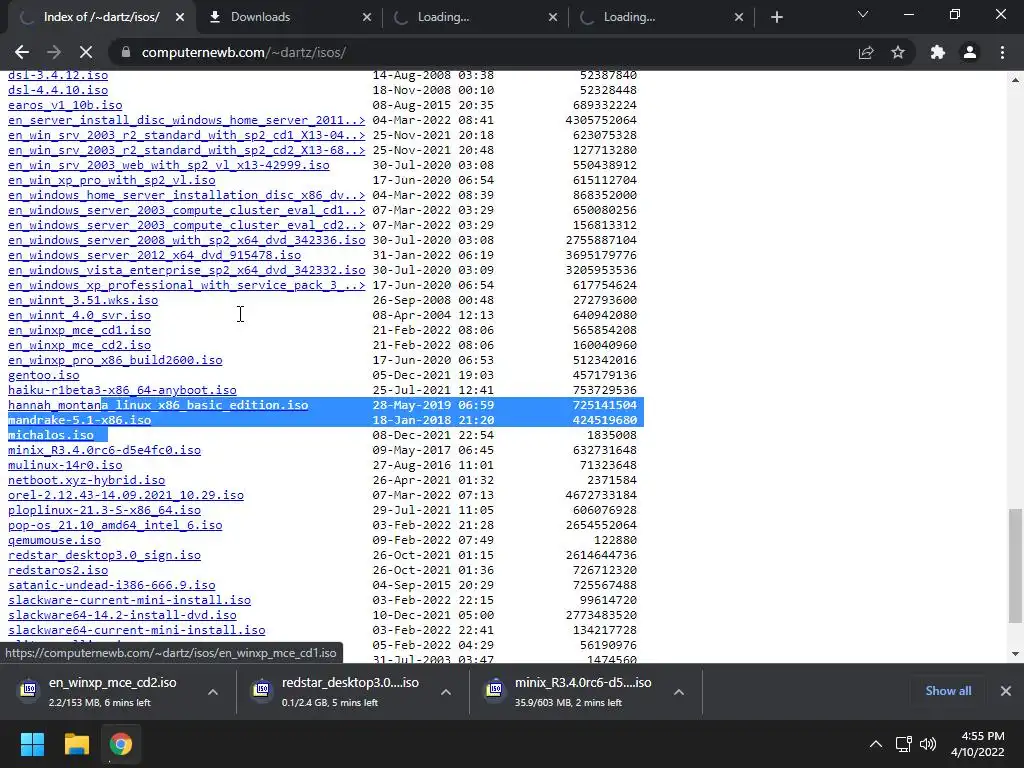This screenshot has height=768, width=1024.
Task: Open en_winxp_mce_cd1.iso link
Action: (79, 330)
